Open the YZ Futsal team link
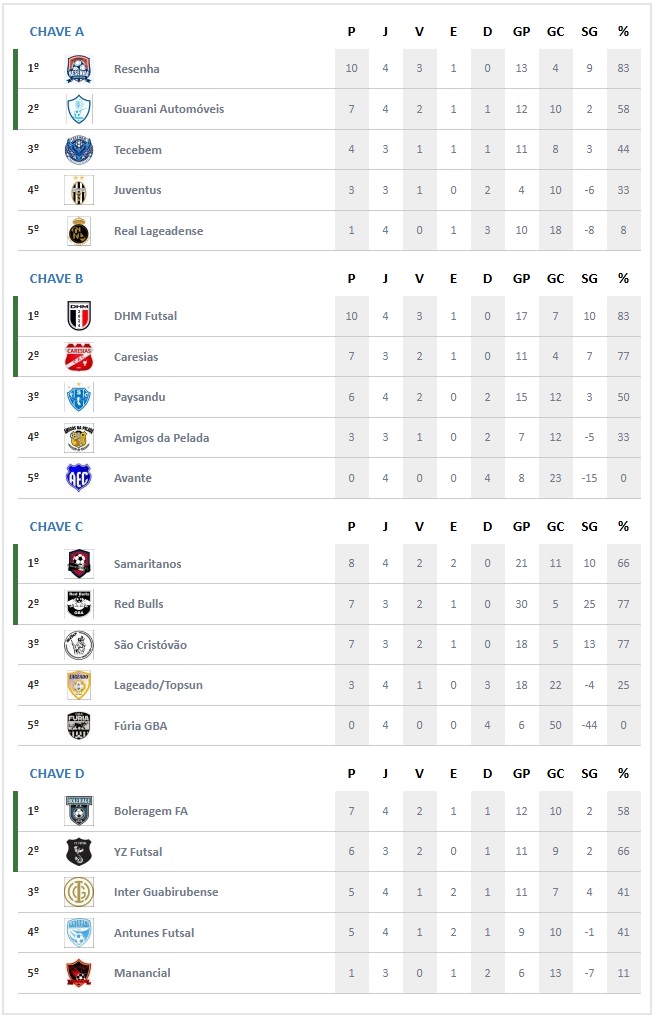 [138, 852]
